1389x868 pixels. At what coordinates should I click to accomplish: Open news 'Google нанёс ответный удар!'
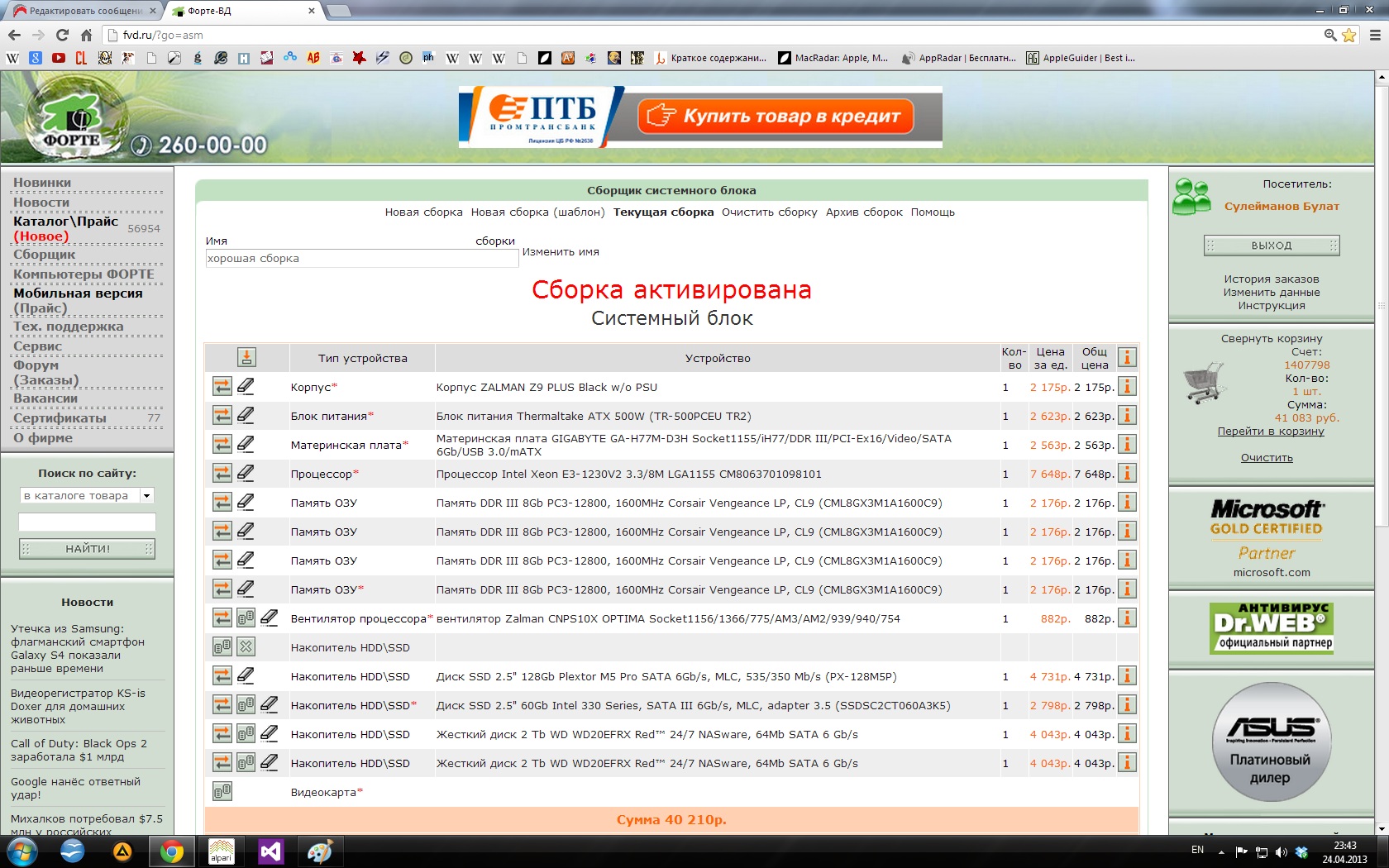coord(75,789)
